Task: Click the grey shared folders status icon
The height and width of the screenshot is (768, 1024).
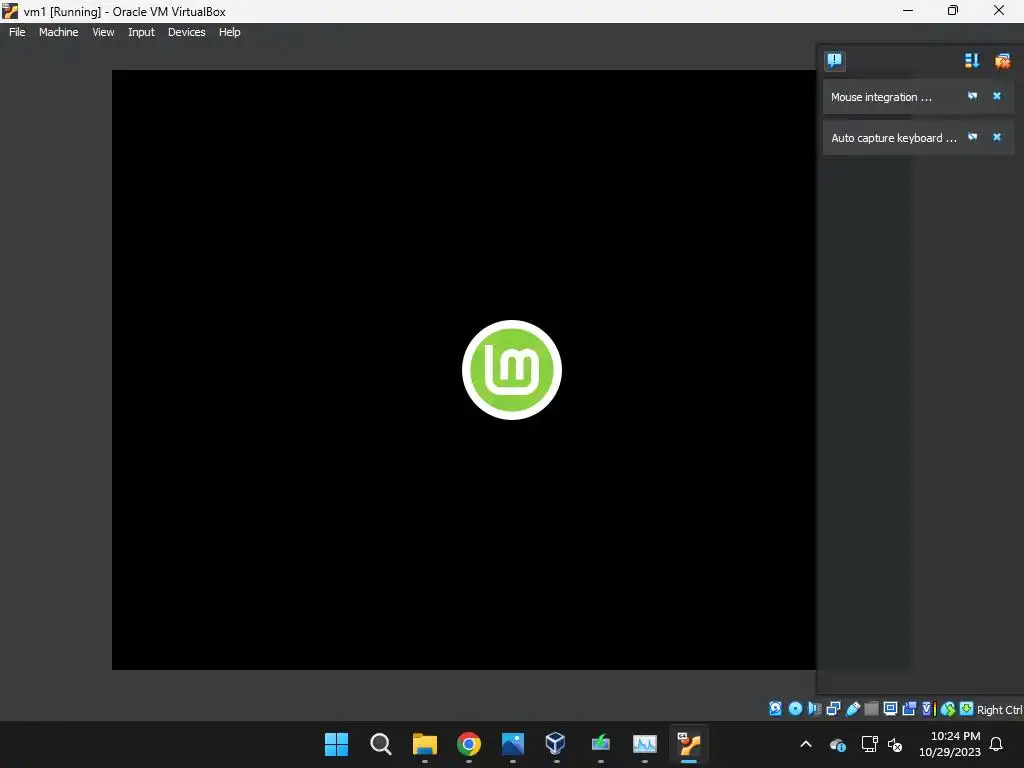Action: pos(871,709)
